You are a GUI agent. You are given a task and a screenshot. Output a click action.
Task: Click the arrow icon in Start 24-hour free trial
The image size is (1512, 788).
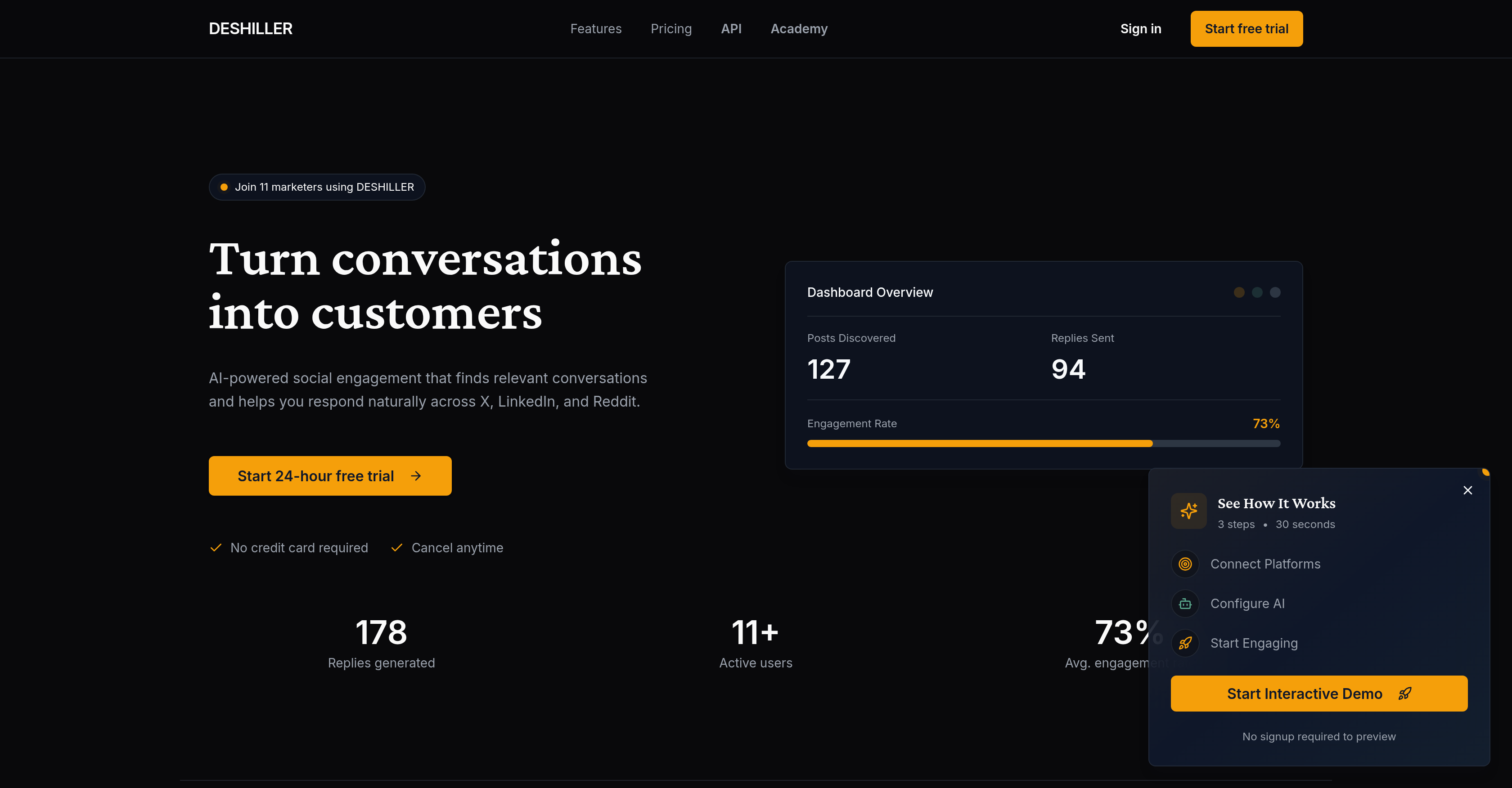(x=416, y=476)
